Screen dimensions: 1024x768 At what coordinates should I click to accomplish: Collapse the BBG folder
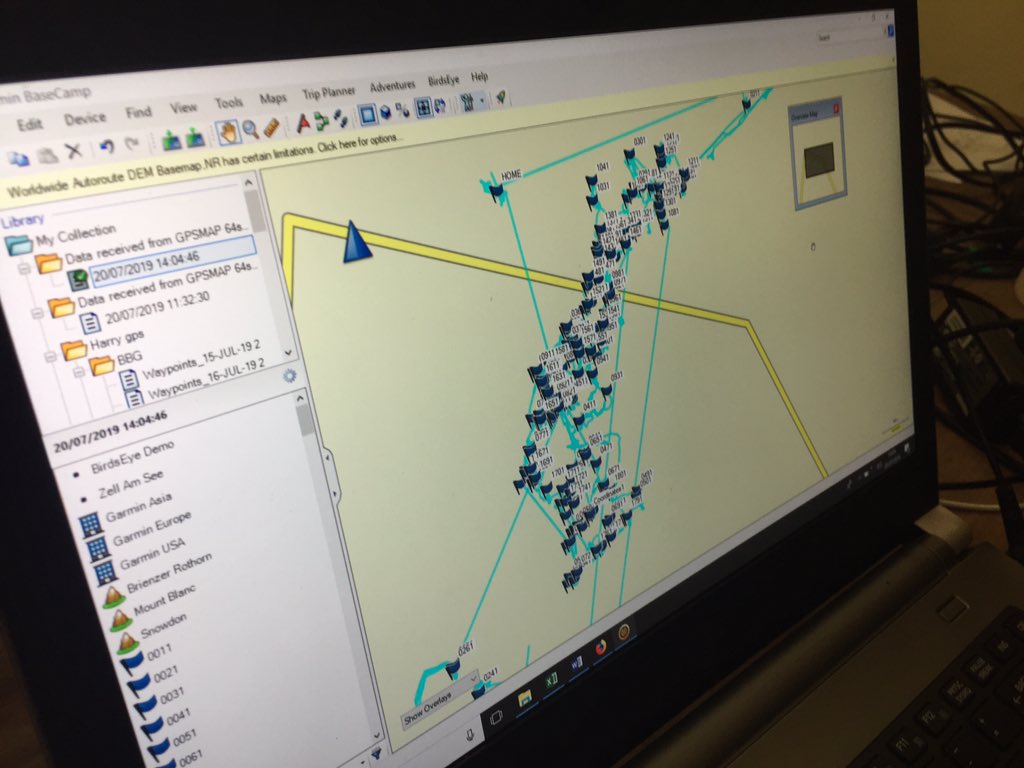click(78, 372)
